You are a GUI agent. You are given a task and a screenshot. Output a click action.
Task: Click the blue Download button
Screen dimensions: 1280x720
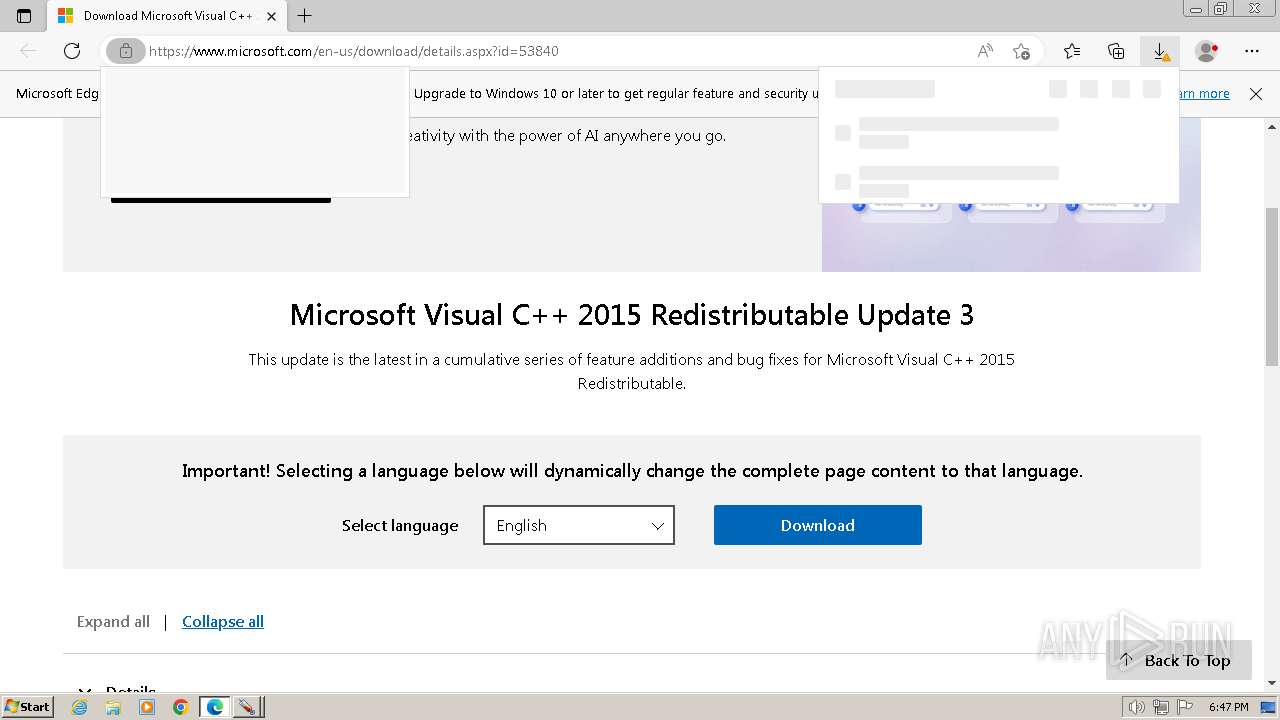point(818,525)
